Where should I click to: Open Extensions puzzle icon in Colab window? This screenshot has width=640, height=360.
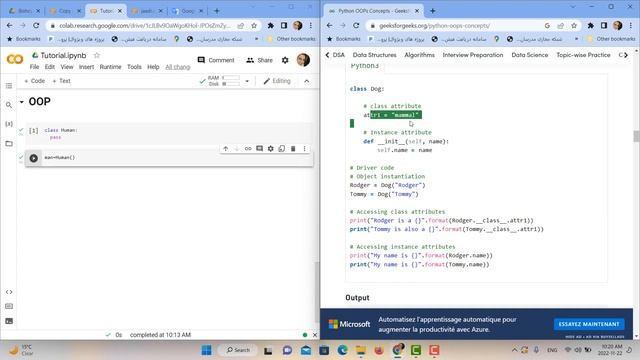270,25
